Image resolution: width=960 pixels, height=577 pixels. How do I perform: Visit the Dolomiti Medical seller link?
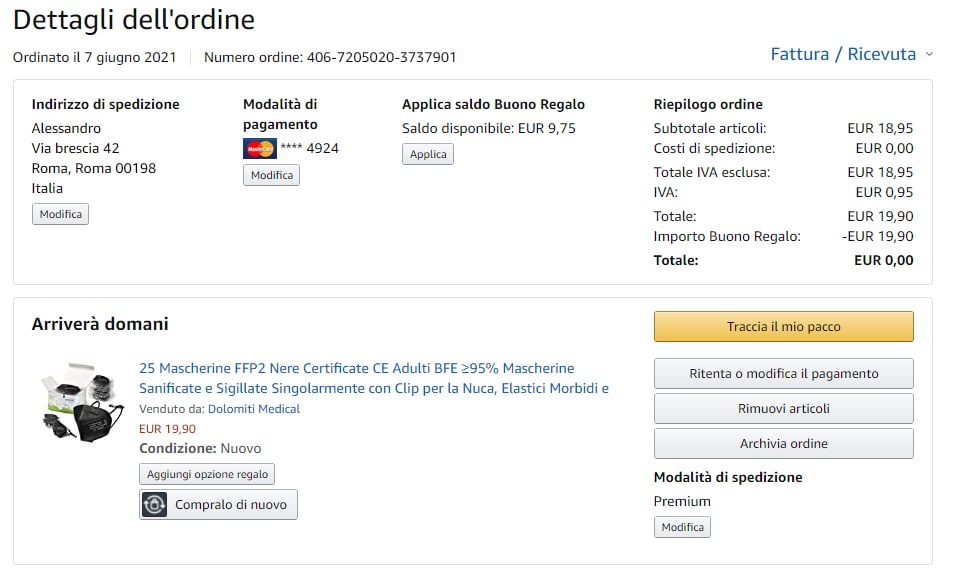(x=253, y=409)
